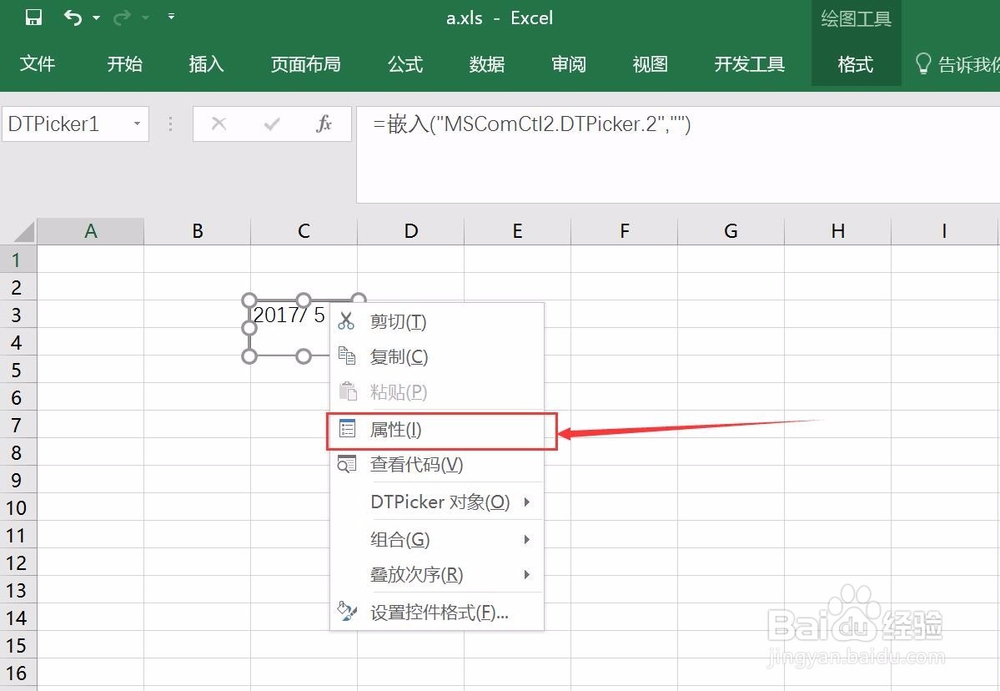Open Customize Quick Access Toolbar dropdown

pos(171,17)
